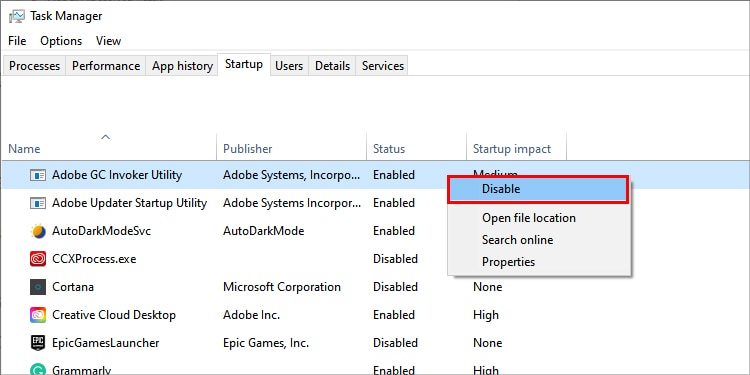
Task: Switch to the Performance tab
Action: tap(106, 66)
